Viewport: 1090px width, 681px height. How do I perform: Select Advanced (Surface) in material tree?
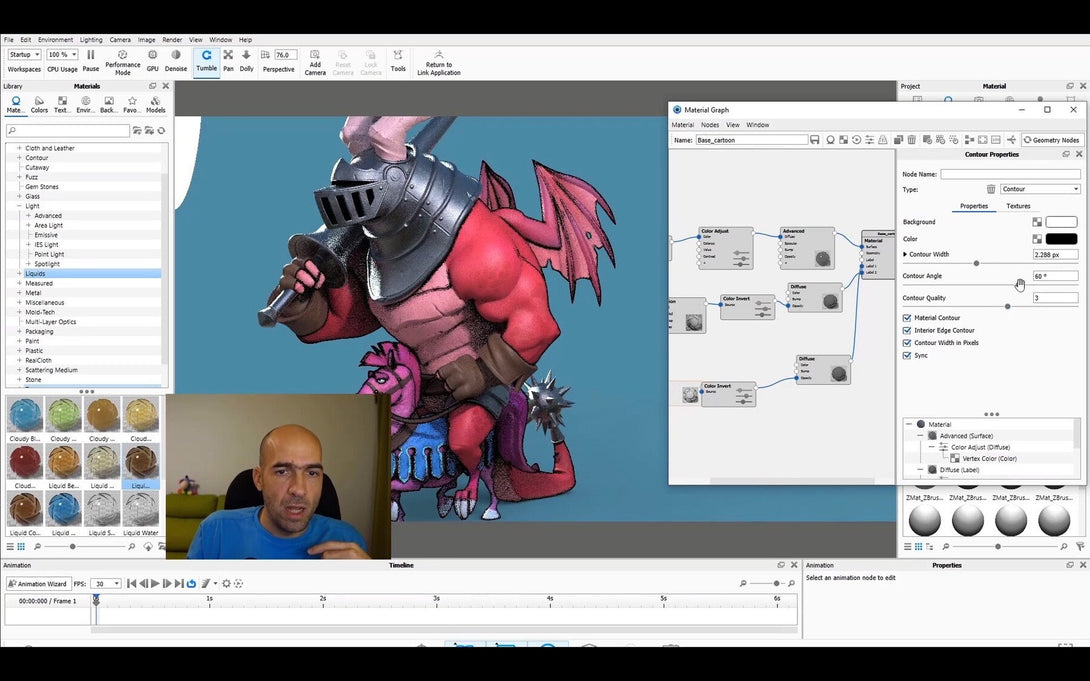pyautogui.click(x=966, y=436)
